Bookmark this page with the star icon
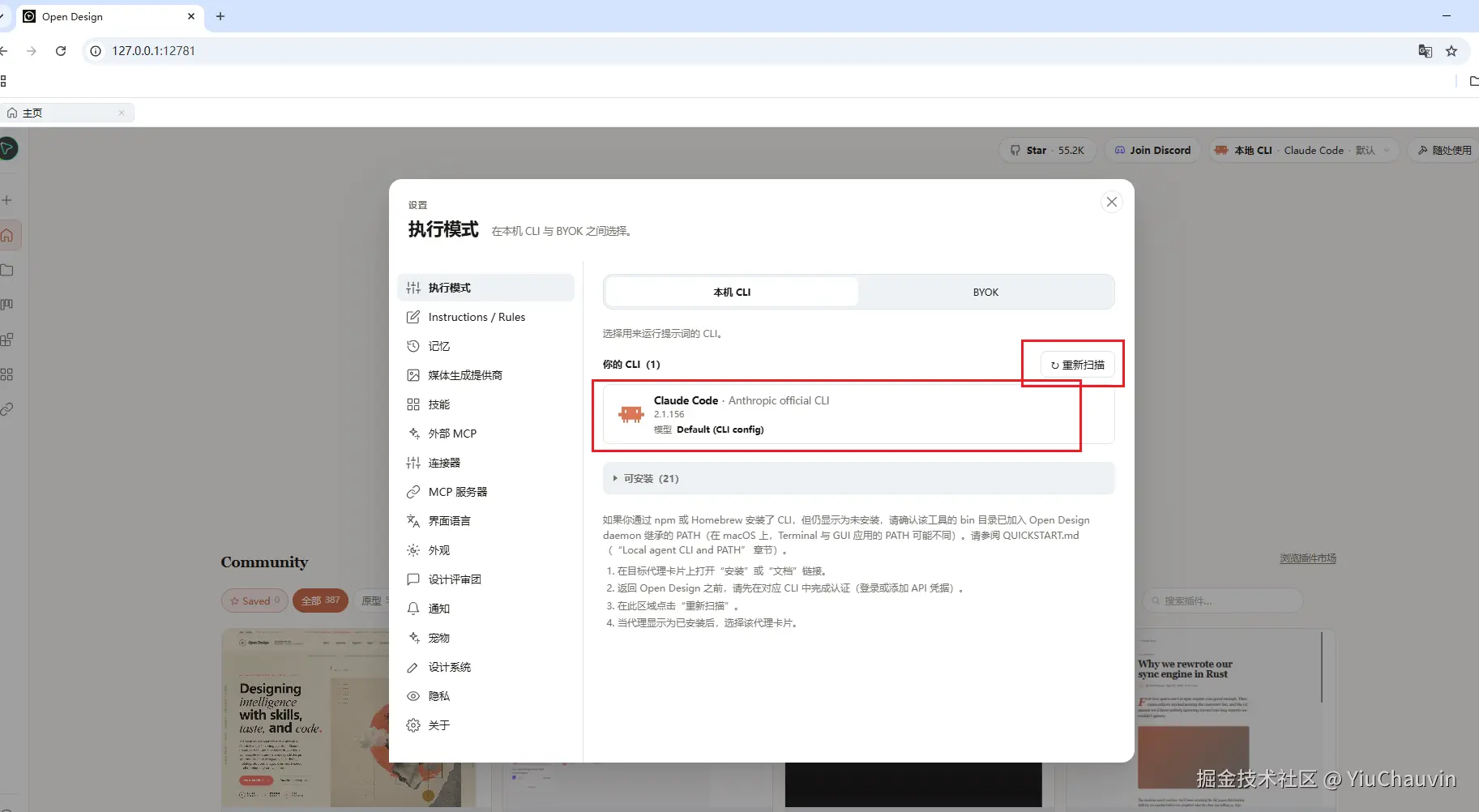 coord(1451,51)
